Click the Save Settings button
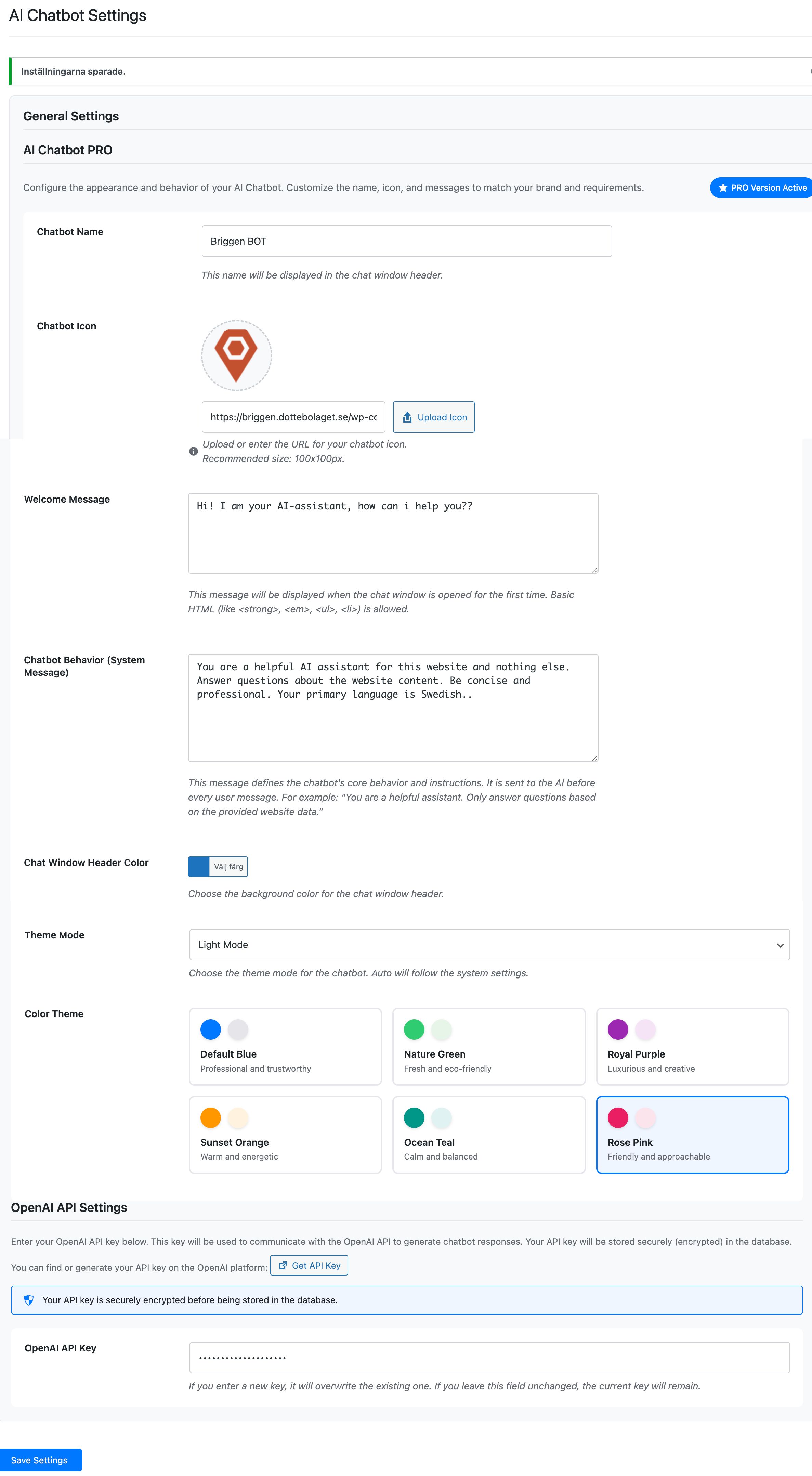Screen dimensions: 812x1476 [40, 1460]
